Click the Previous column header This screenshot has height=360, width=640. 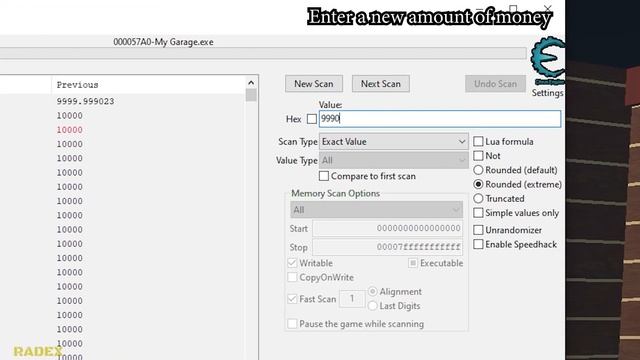[149, 85]
